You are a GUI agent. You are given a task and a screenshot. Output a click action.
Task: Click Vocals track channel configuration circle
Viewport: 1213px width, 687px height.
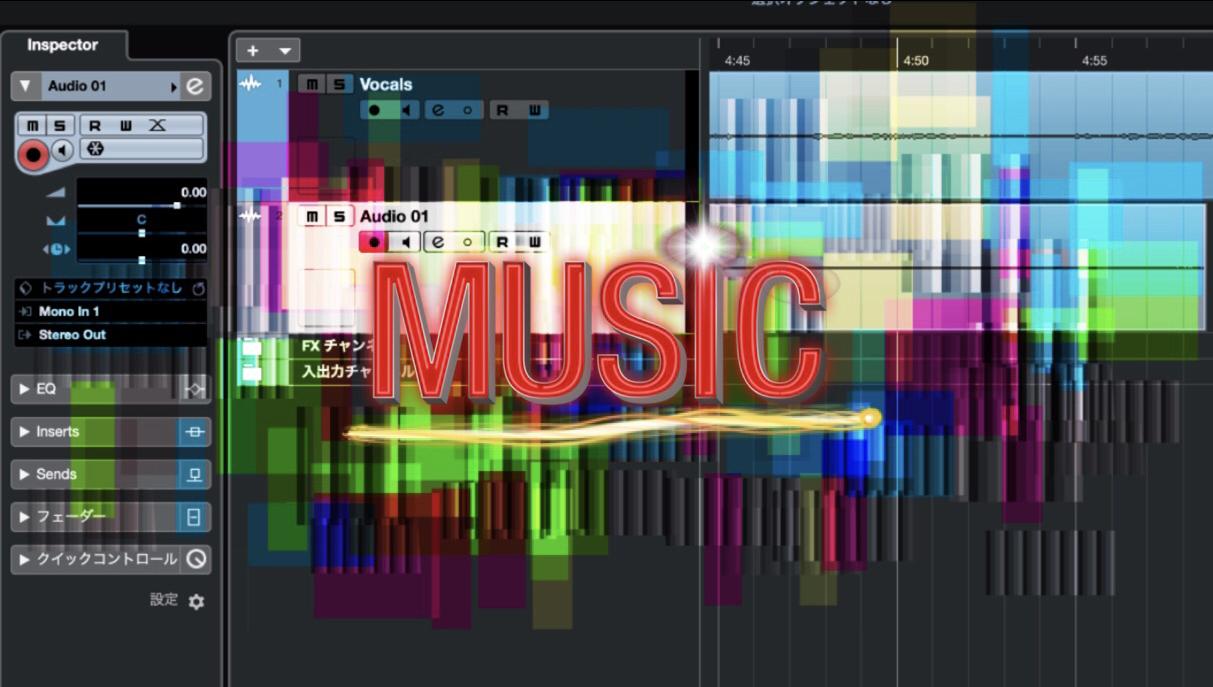tap(467, 110)
